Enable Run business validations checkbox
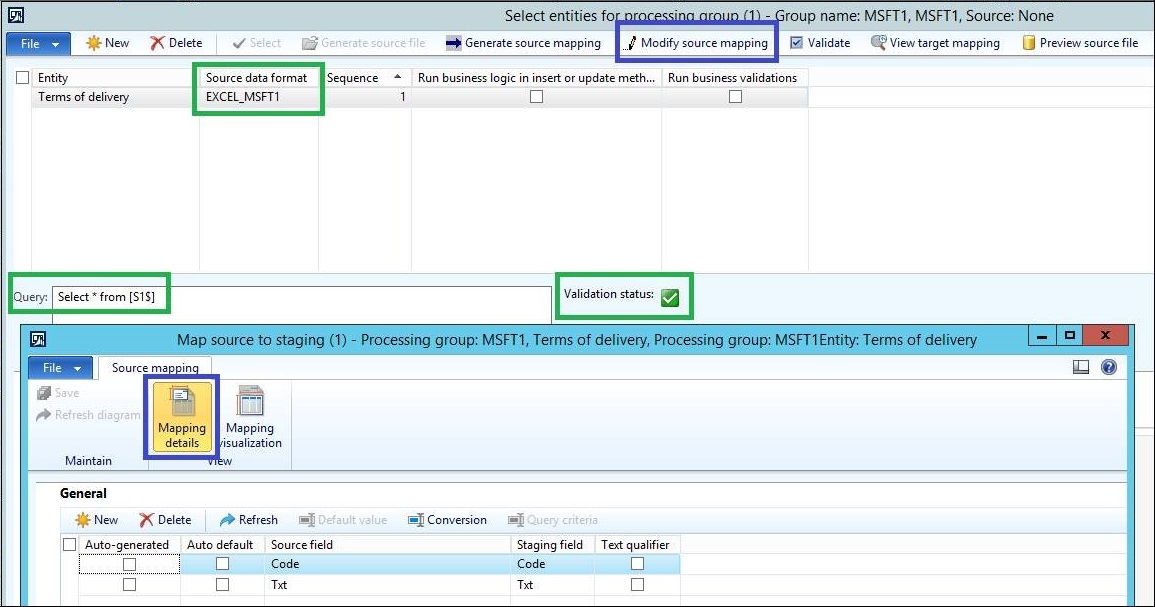Viewport: 1155px width, 607px height. [x=735, y=97]
